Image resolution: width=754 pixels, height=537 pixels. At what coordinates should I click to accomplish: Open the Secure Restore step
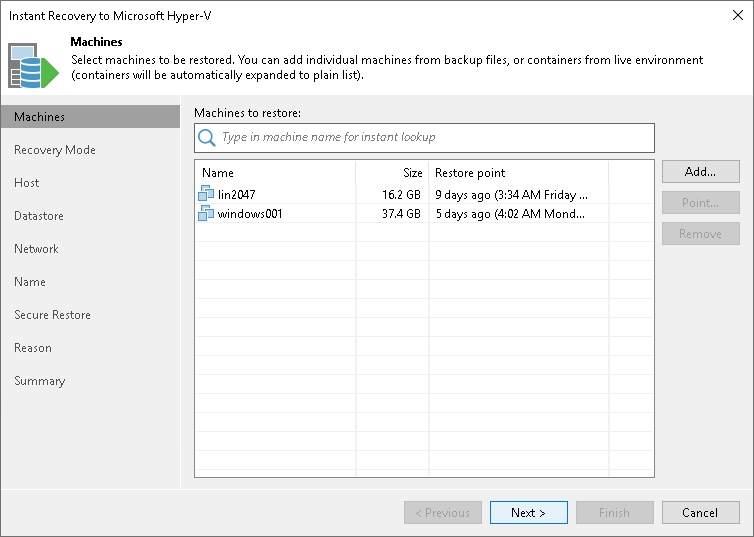pos(52,315)
